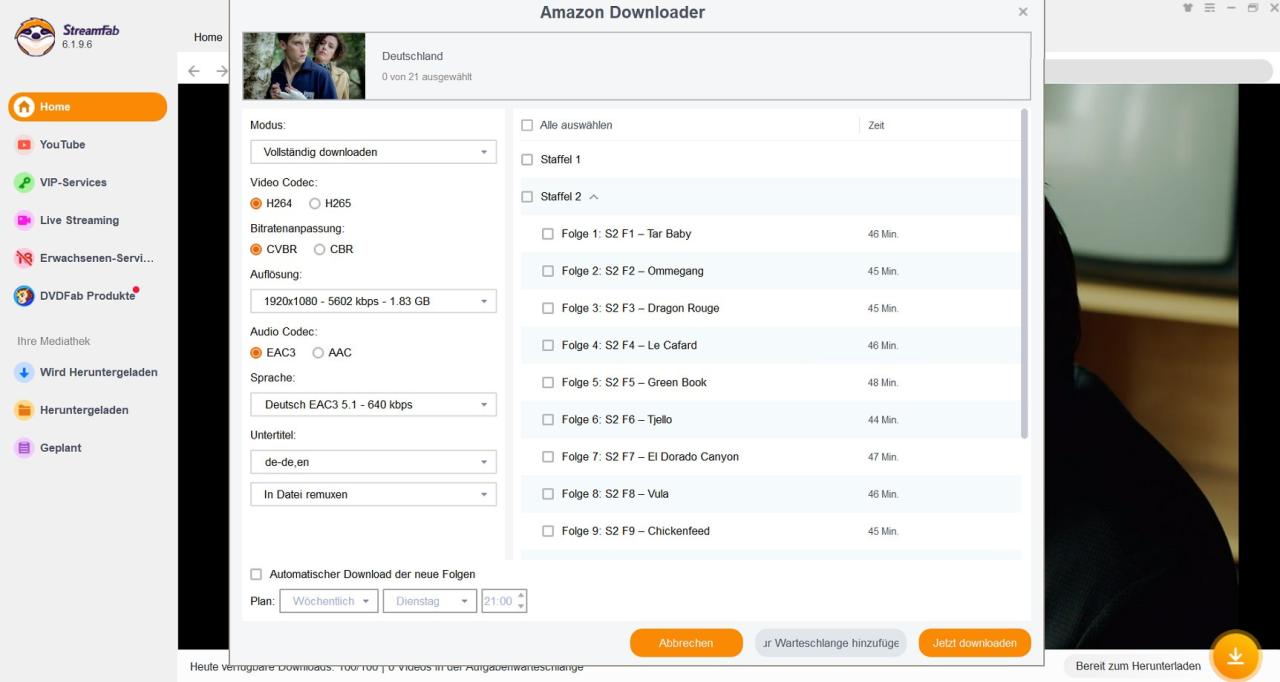Select Home in the left sidebar
Screen dimensions: 1280x682
click(x=87, y=107)
